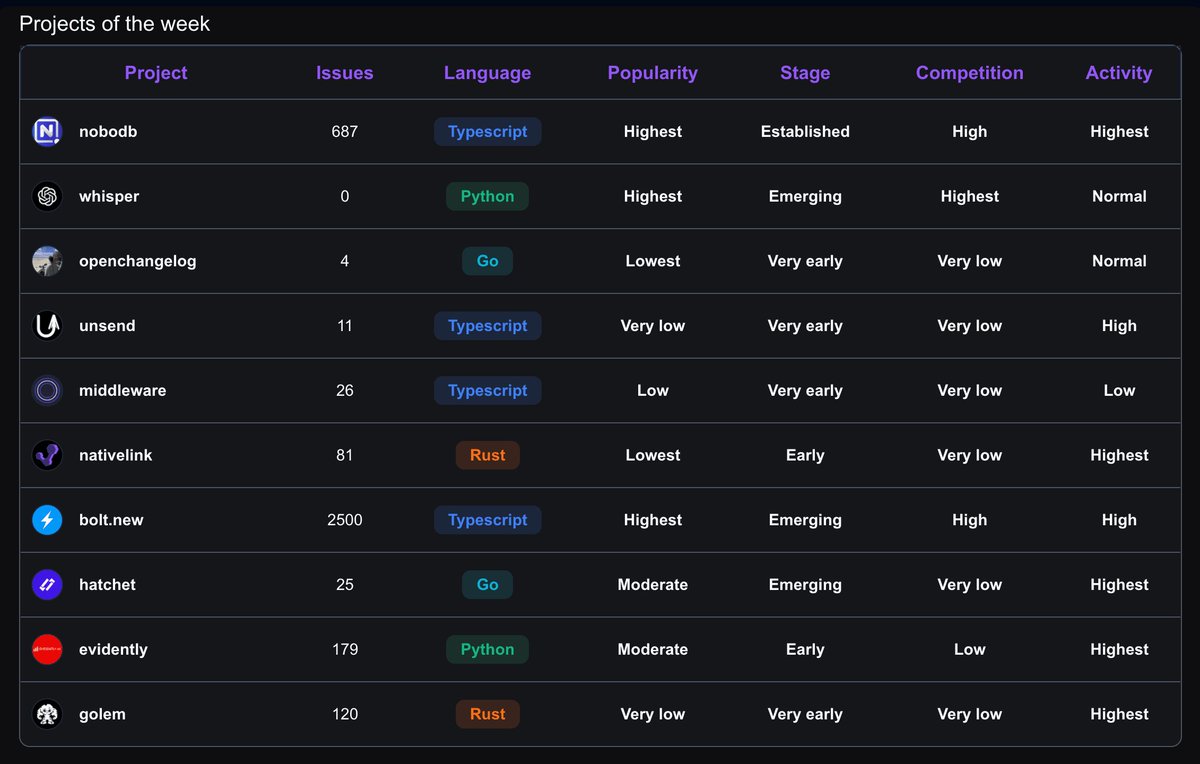This screenshot has width=1200, height=764.
Task: Click the bolt.new lightning logo icon
Action: (47, 520)
